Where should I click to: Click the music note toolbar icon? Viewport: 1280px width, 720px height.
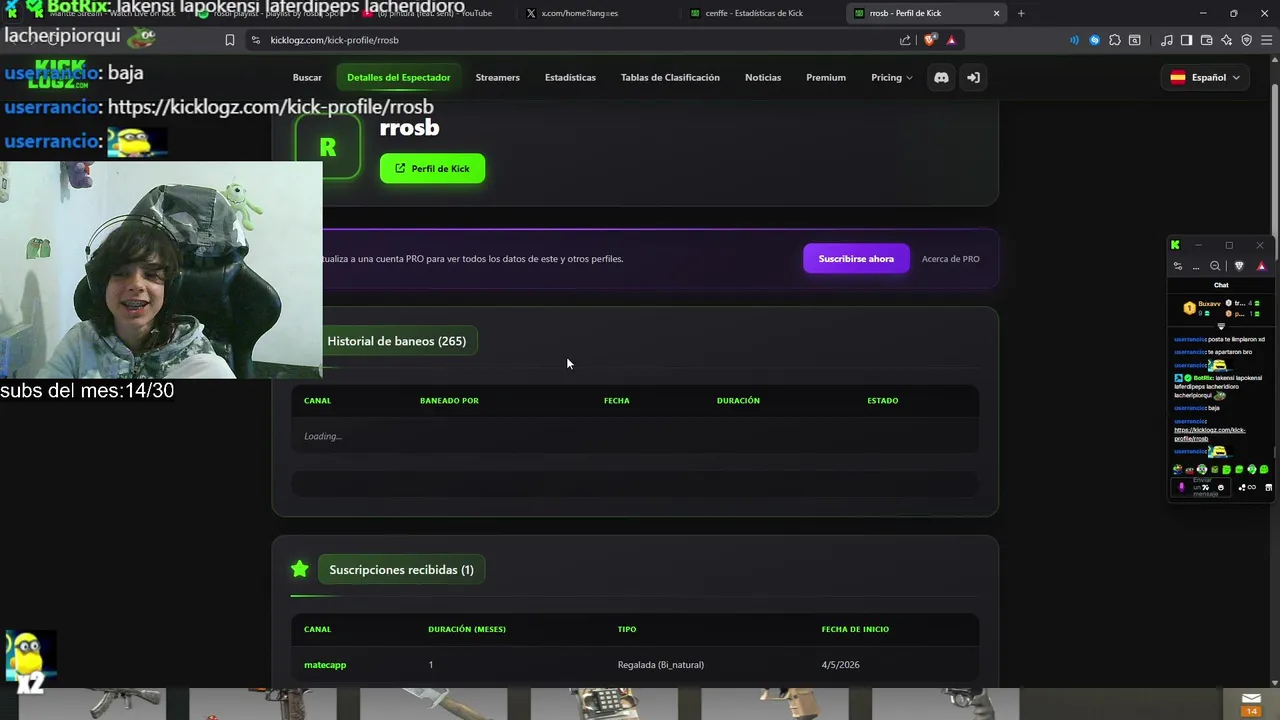[x=1167, y=40]
